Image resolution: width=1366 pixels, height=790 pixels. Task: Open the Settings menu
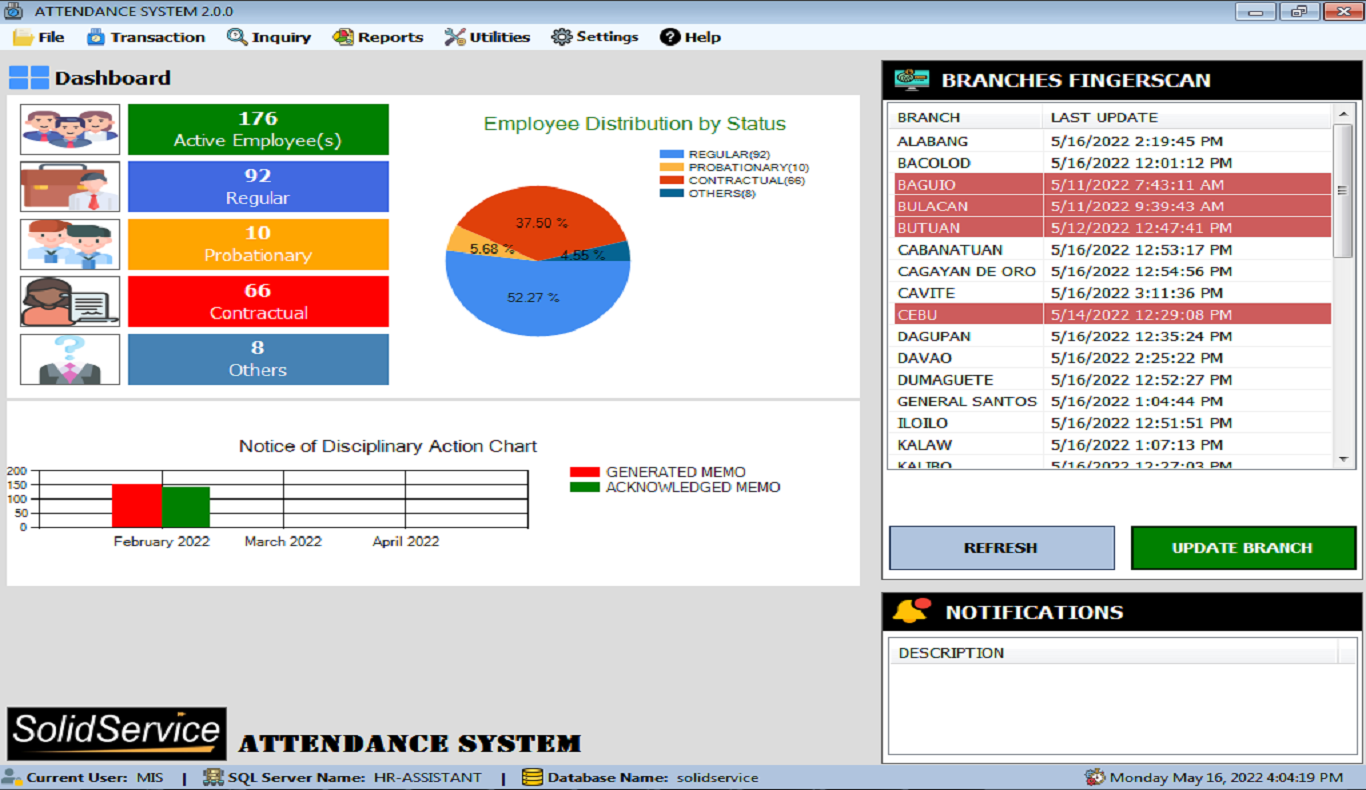pos(595,37)
